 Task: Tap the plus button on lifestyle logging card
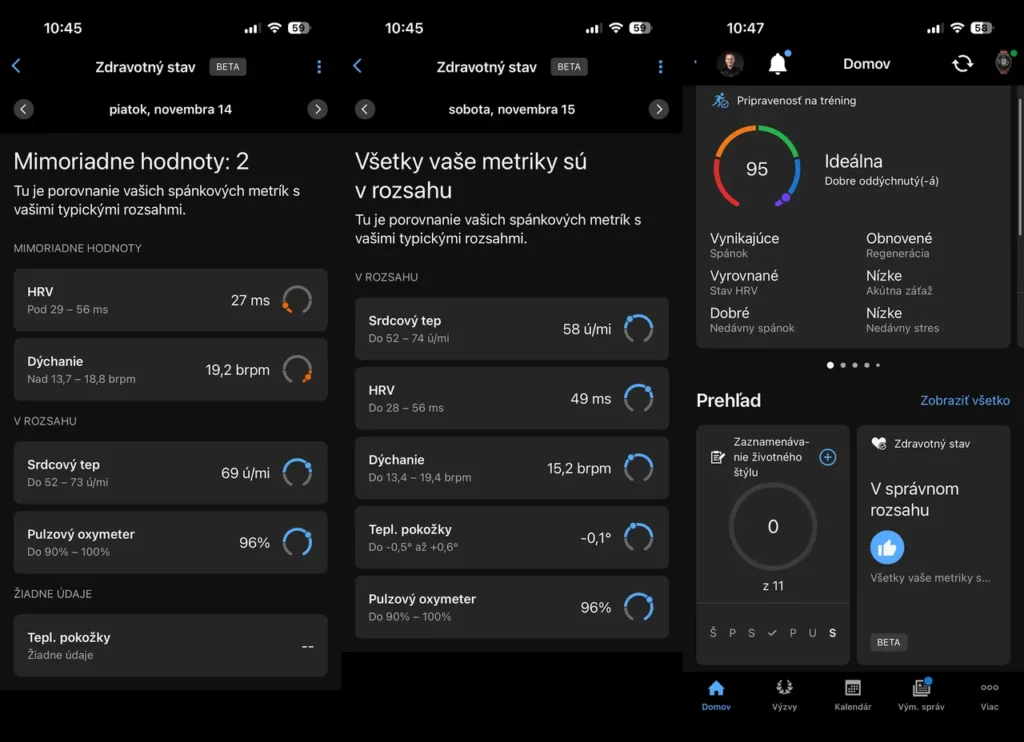[827, 457]
